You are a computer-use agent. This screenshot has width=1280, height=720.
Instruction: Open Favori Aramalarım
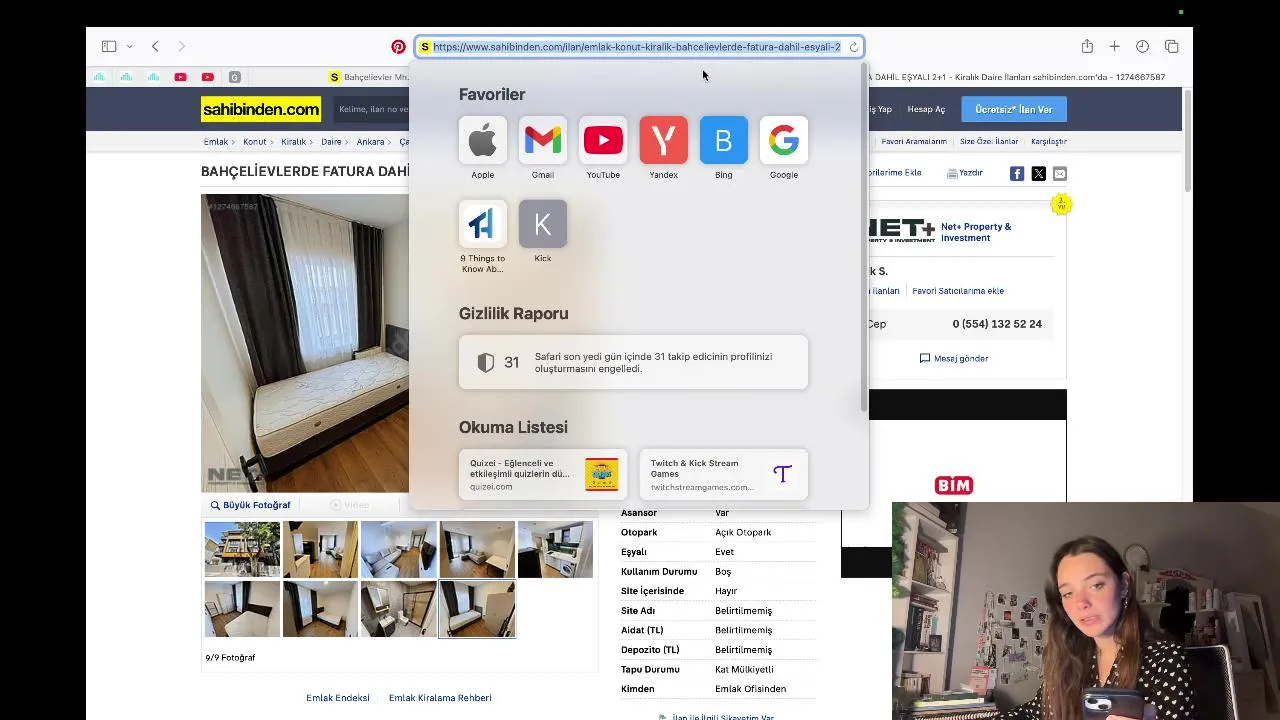coord(913,142)
